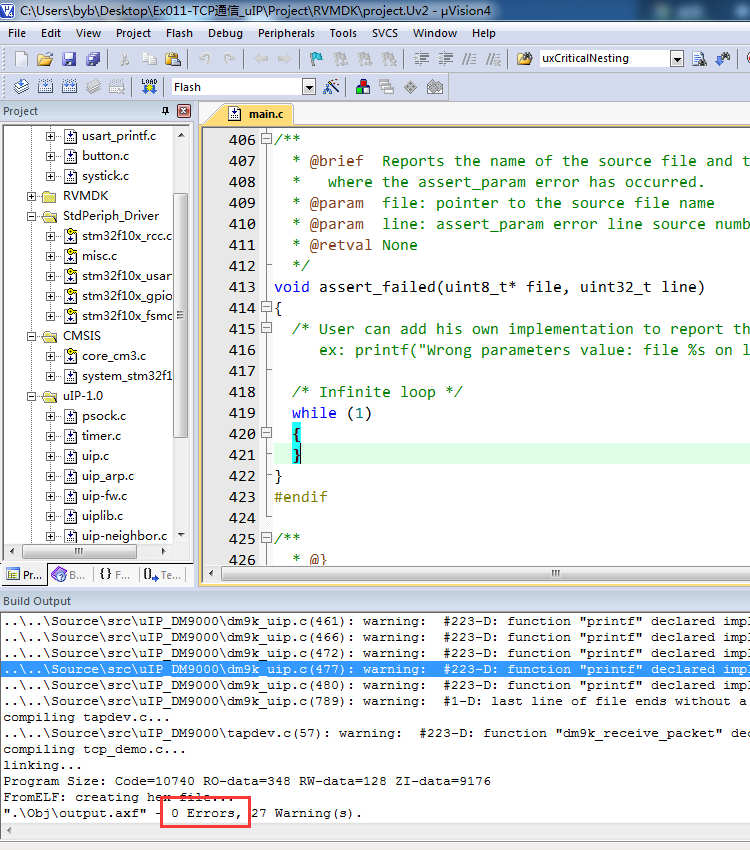Click the Copy toolbar icon

point(149,59)
